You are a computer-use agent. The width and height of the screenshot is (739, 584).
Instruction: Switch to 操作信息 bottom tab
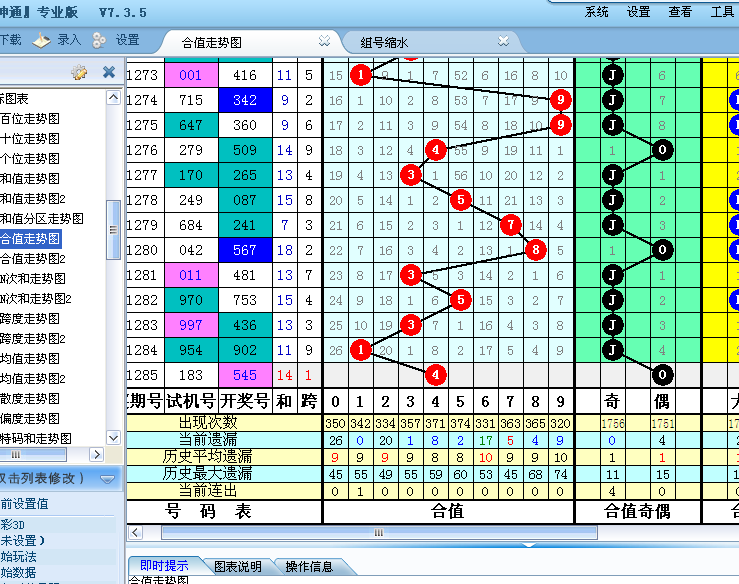[309, 566]
